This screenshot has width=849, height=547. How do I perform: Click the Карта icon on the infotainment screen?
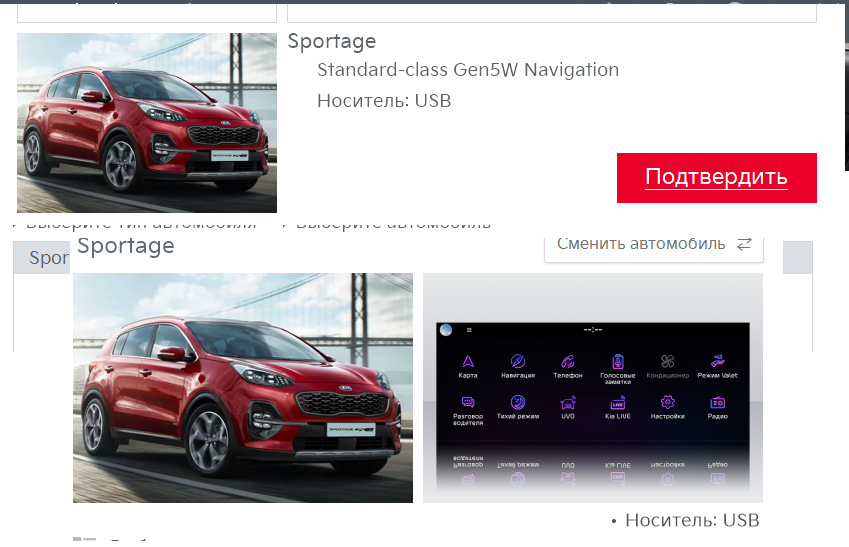(x=468, y=362)
